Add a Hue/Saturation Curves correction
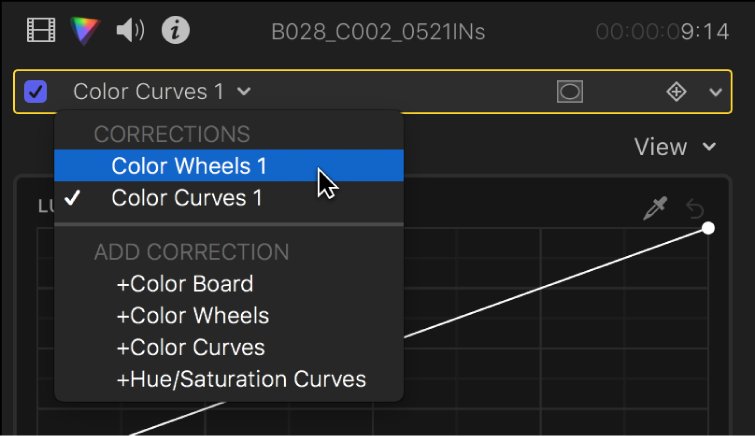This screenshot has height=436, width=755. (241, 379)
